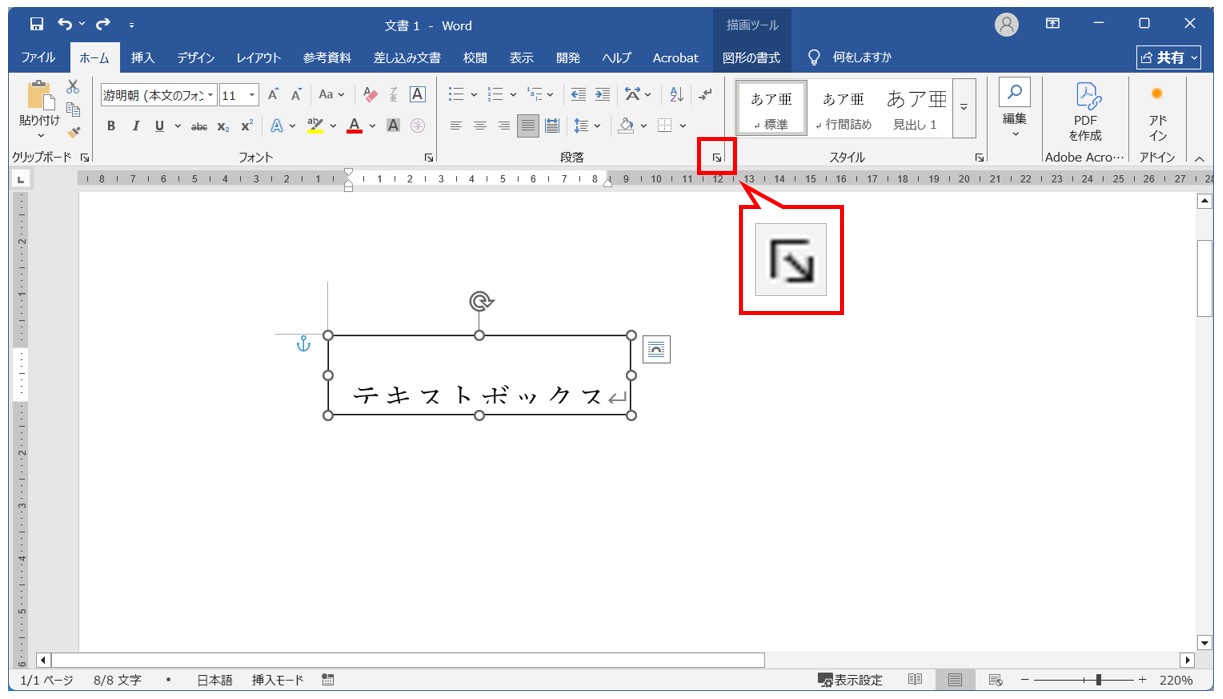
Task: Click the Redo arrow in title bar
Action: pyautogui.click(x=103, y=24)
